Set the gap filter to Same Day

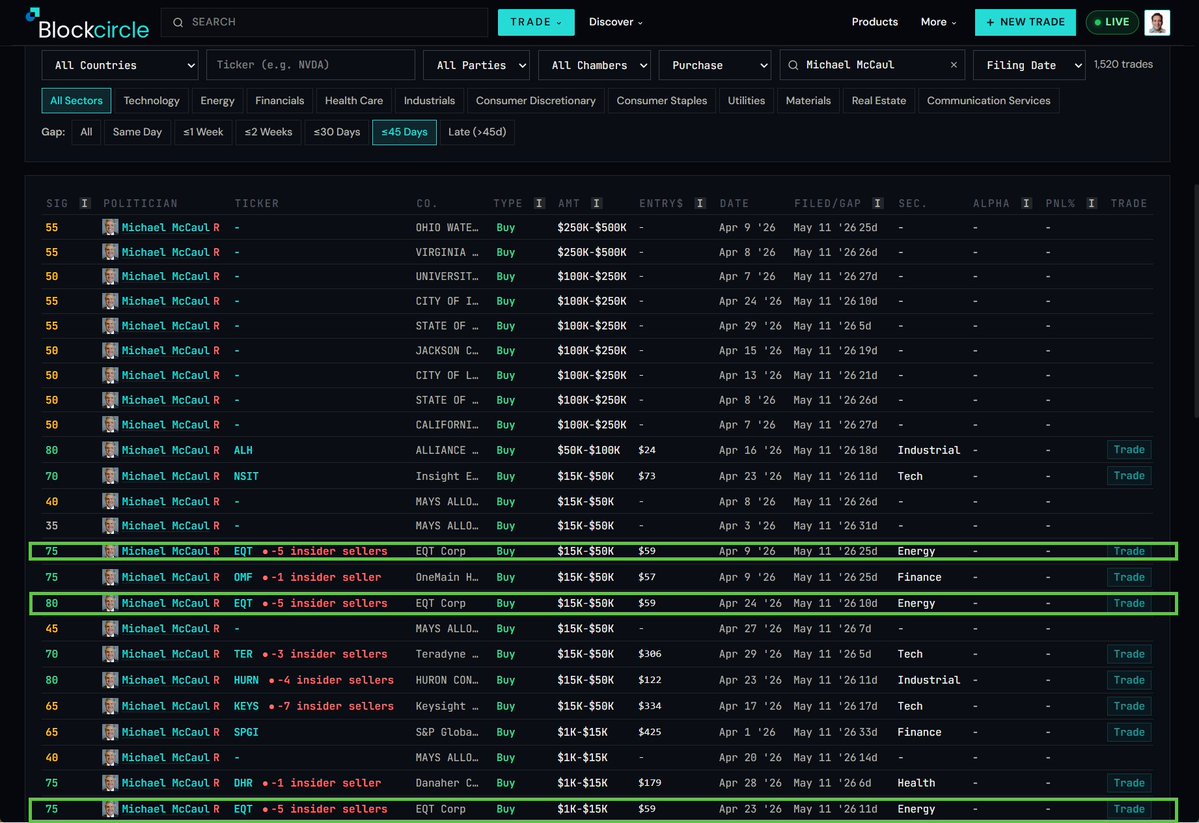(x=137, y=132)
